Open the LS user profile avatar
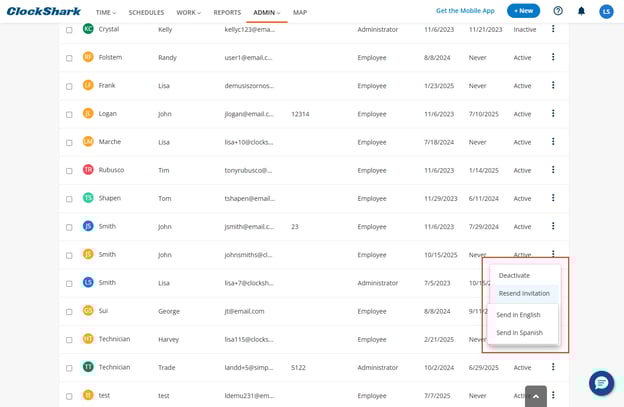Screen dimensions: 624x407 tap(606, 11)
